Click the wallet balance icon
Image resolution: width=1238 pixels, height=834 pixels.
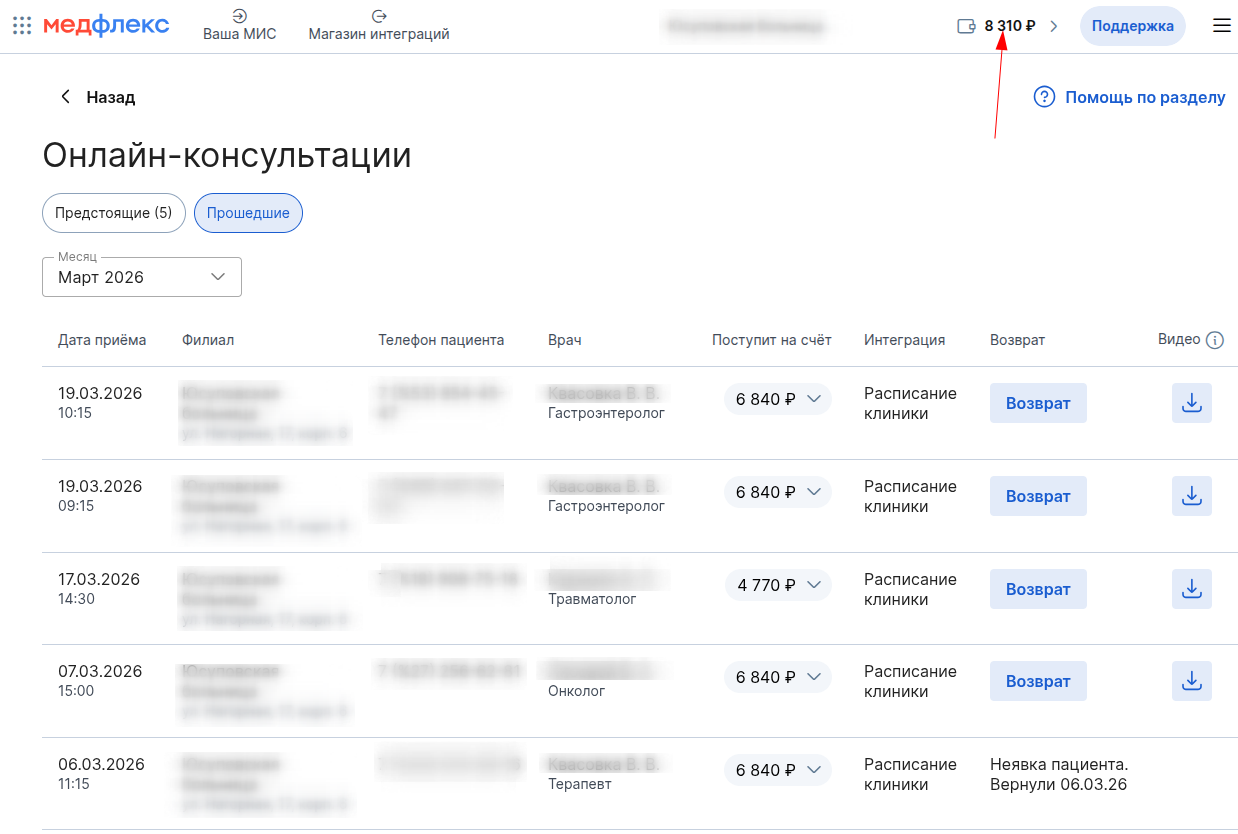point(966,26)
